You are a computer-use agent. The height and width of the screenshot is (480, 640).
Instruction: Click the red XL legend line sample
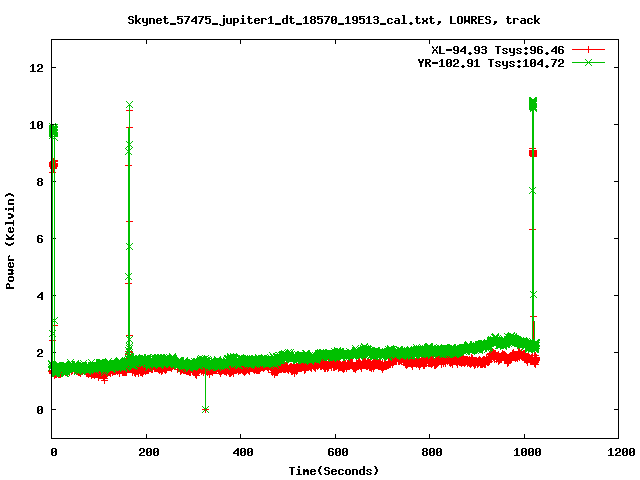pos(588,50)
